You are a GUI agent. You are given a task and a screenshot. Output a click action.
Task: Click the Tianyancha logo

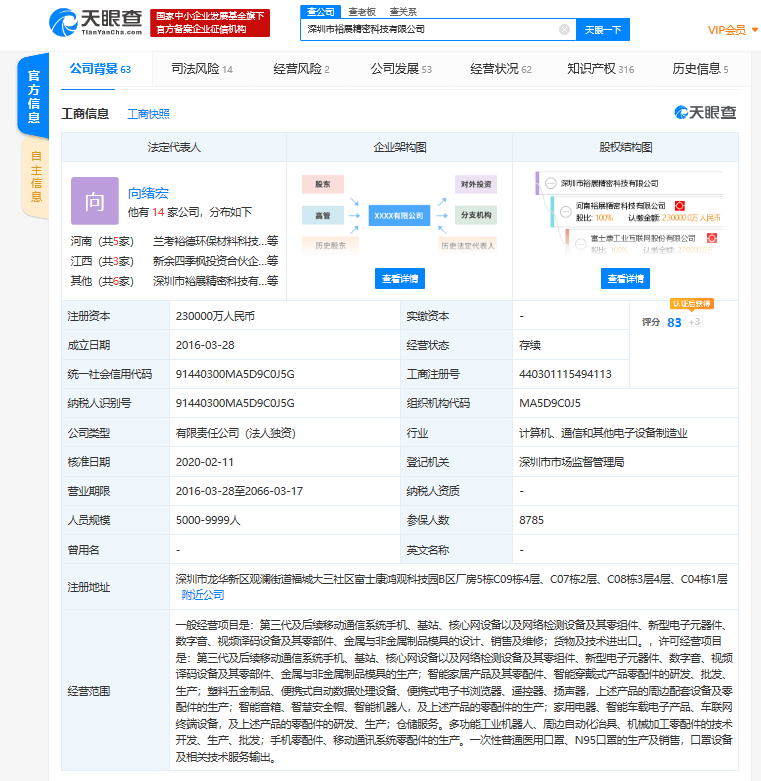[96, 22]
